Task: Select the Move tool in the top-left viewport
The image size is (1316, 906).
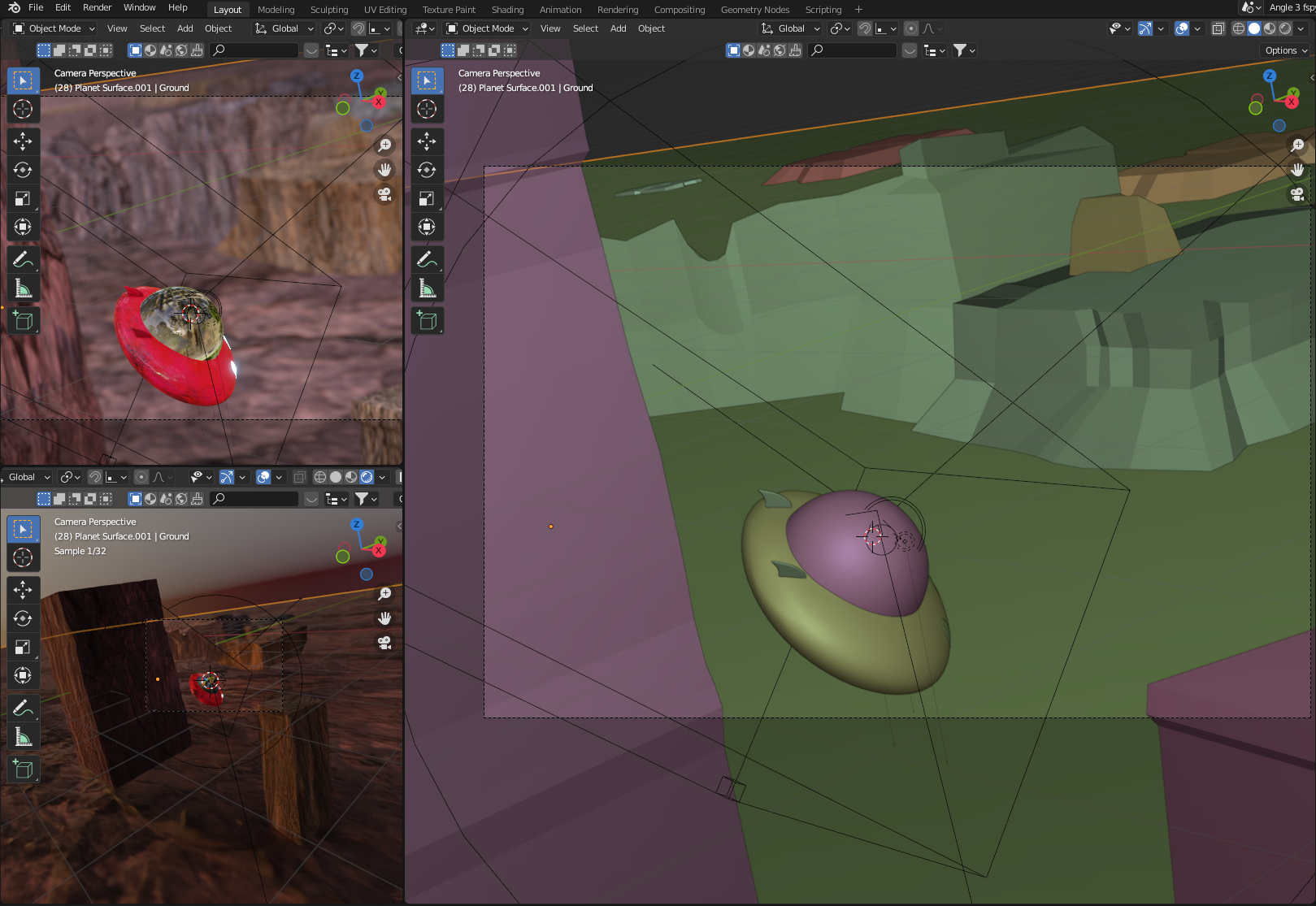Action: coord(23,141)
